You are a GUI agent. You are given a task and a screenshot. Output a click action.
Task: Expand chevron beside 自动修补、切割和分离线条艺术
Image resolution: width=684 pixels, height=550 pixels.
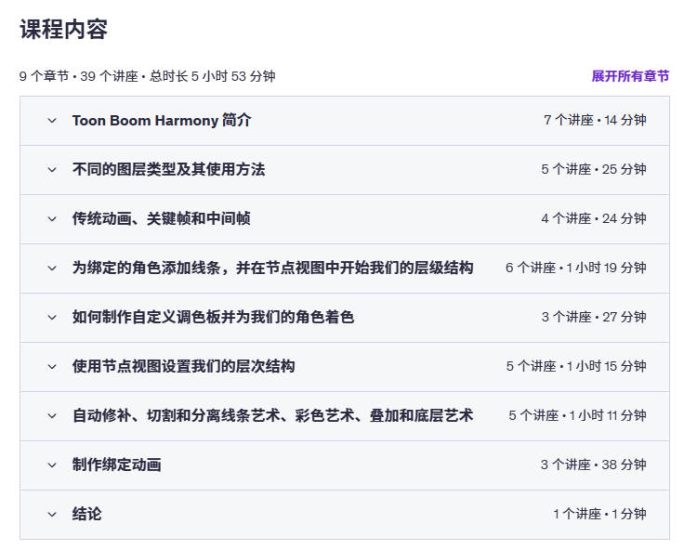pos(52,415)
